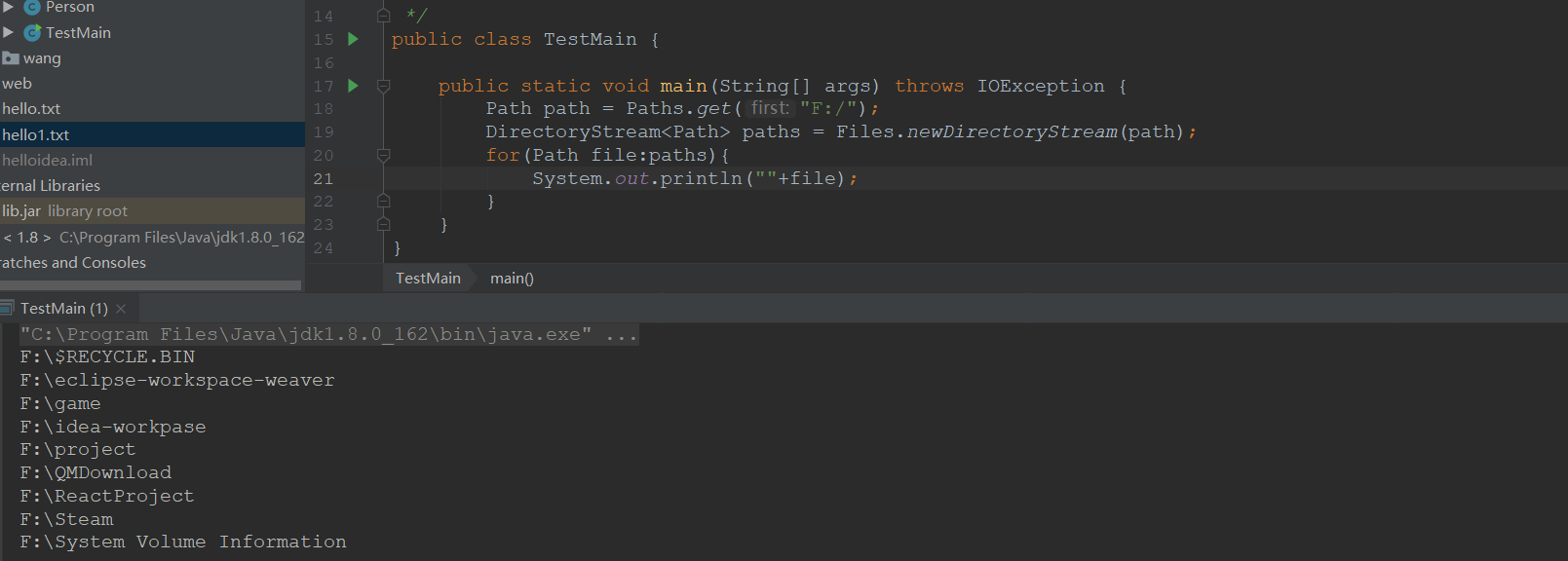Select wang folder label in tree
This screenshot has width=1568, height=561.
[x=42, y=58]
